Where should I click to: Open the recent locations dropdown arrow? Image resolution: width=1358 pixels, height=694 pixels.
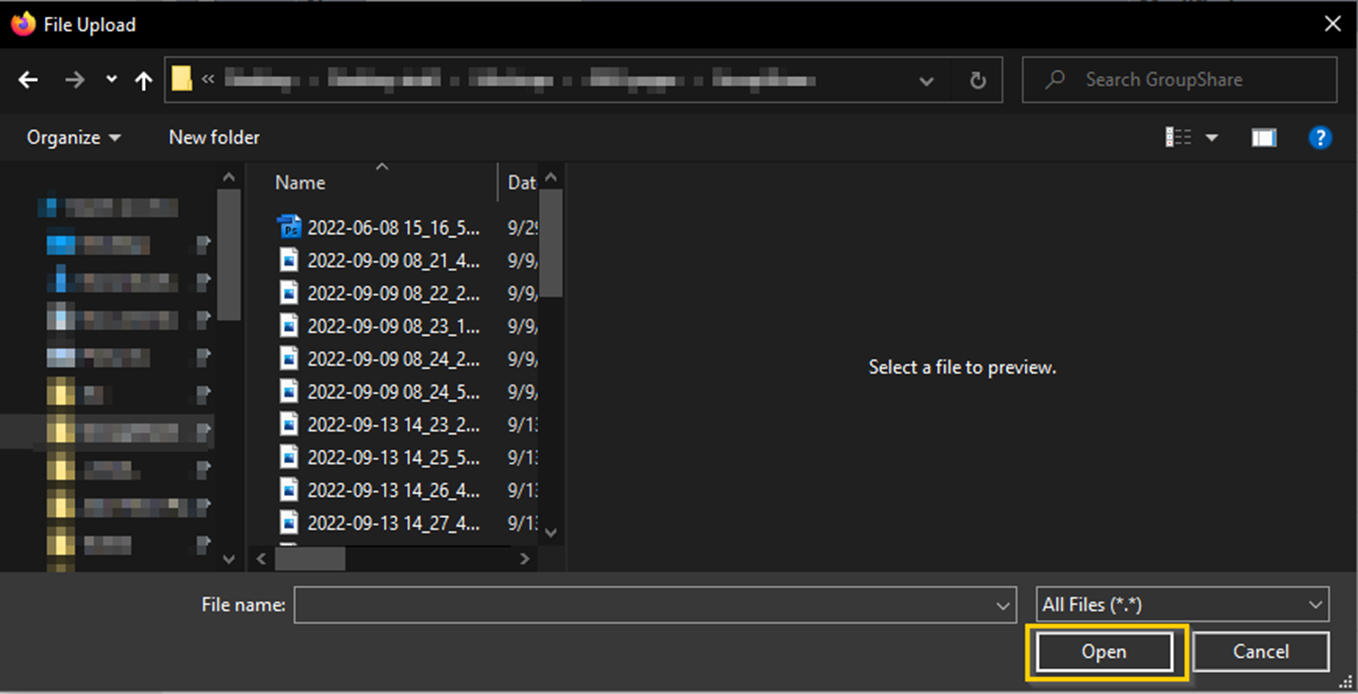click(111, 80)
